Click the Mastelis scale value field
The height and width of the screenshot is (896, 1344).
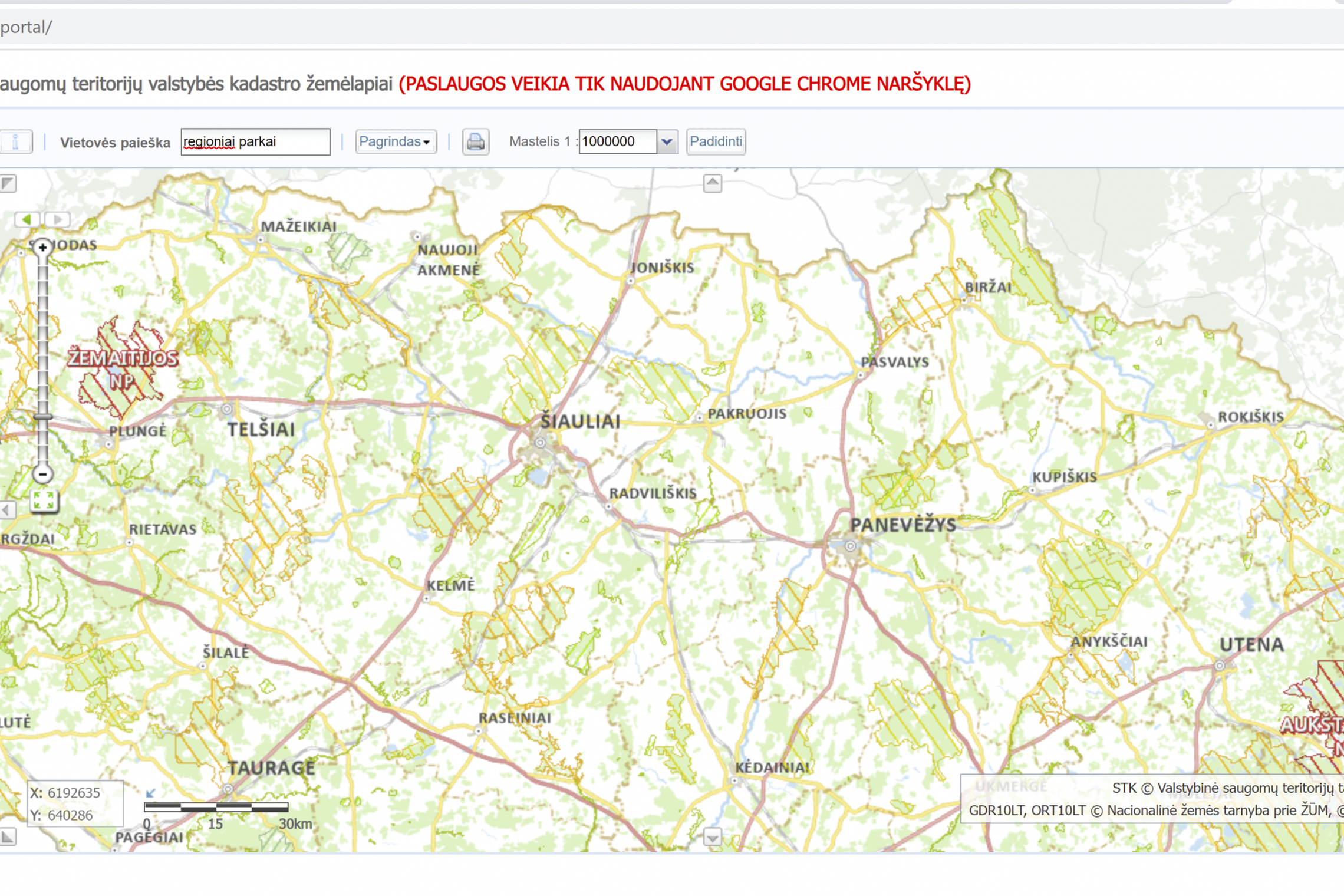point(617,142)
